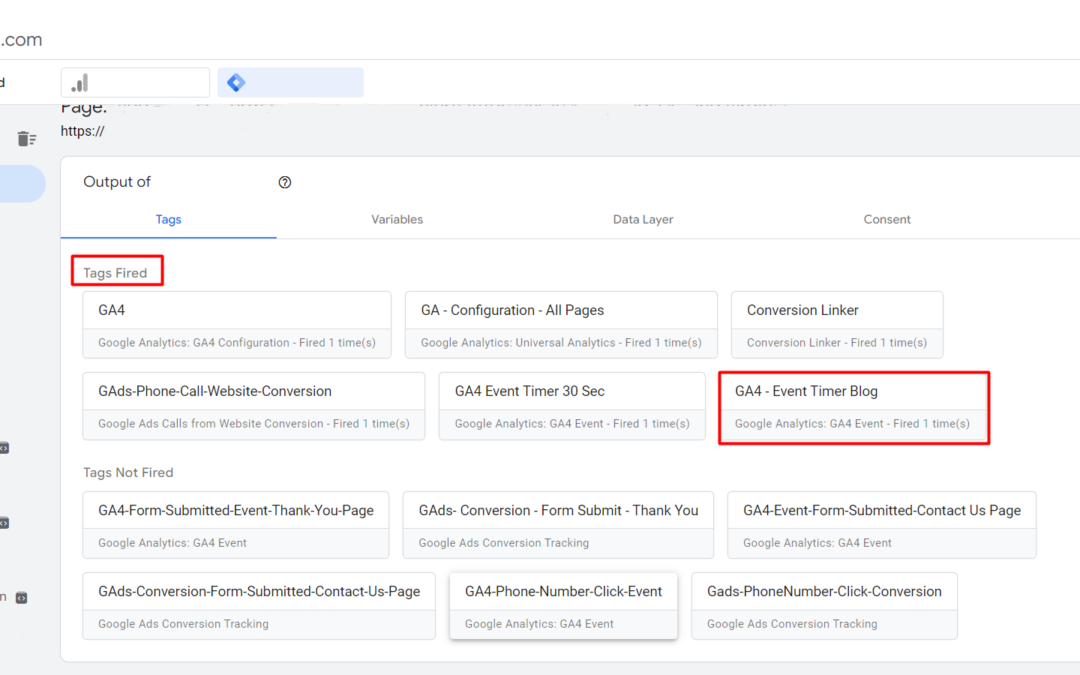1080x675 pixels.
Task: Click the Google Analytics bar chart icon
Action: click(x=79, y=83)
